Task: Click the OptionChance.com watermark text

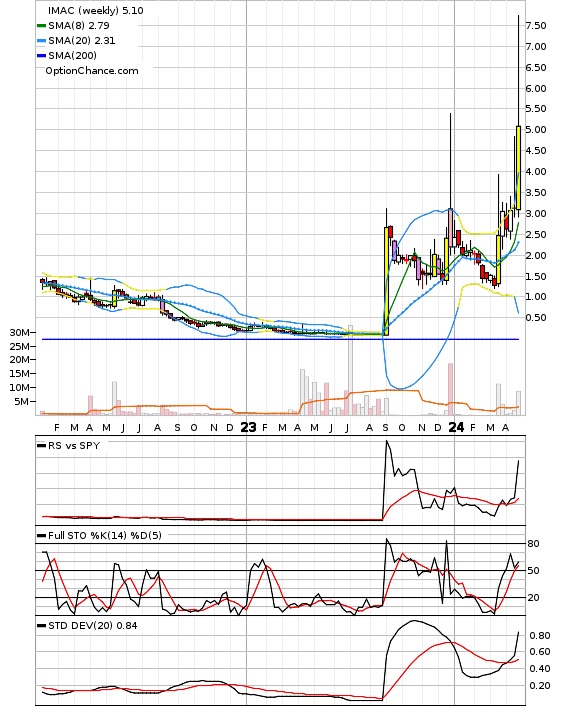Action: (92, 71)
